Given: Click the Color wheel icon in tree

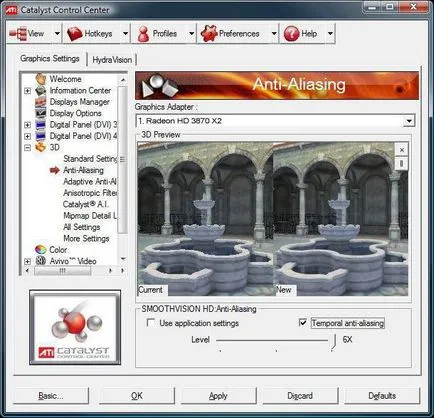Looking at the screenshot, I should coord(41,249).
